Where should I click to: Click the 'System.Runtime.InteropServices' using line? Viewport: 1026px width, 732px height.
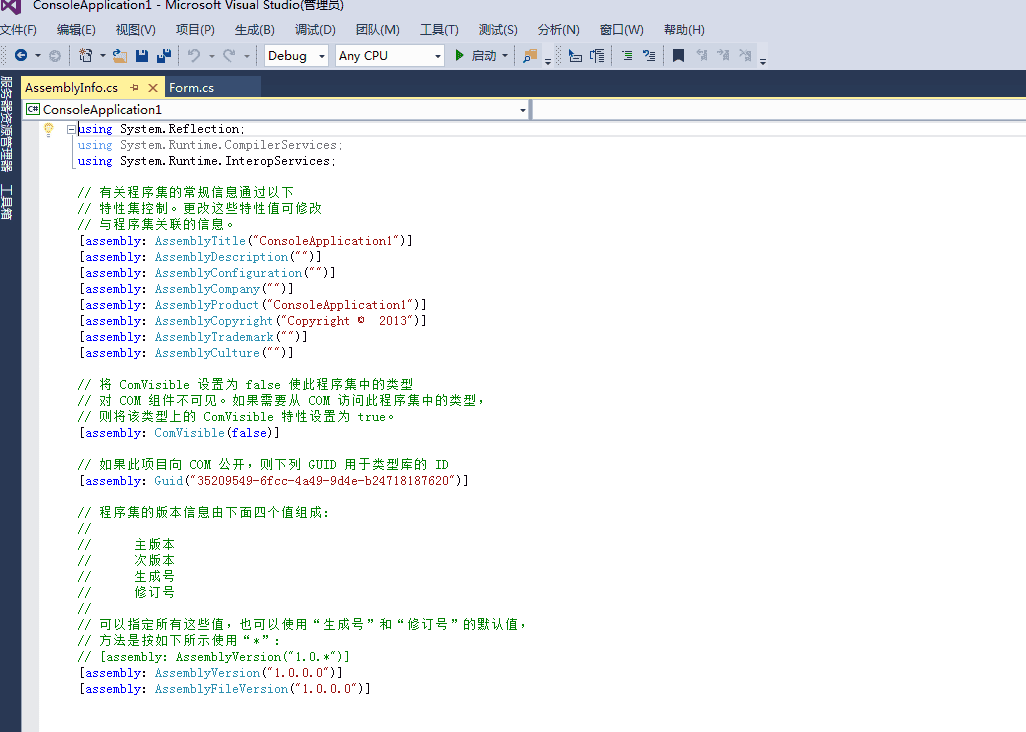(207, 161)
